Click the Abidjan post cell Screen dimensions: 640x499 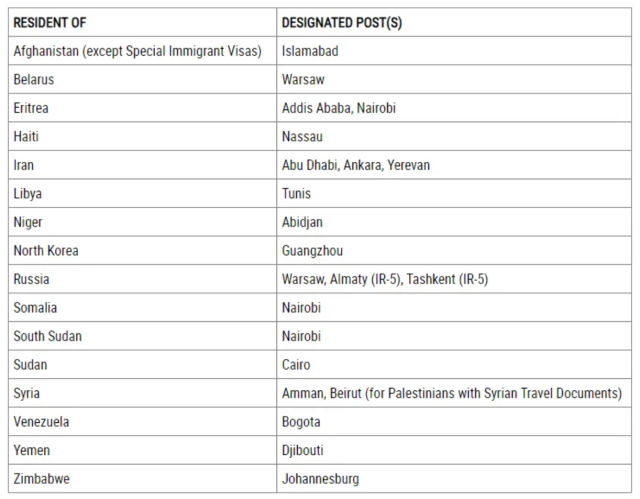click(454, 222)
